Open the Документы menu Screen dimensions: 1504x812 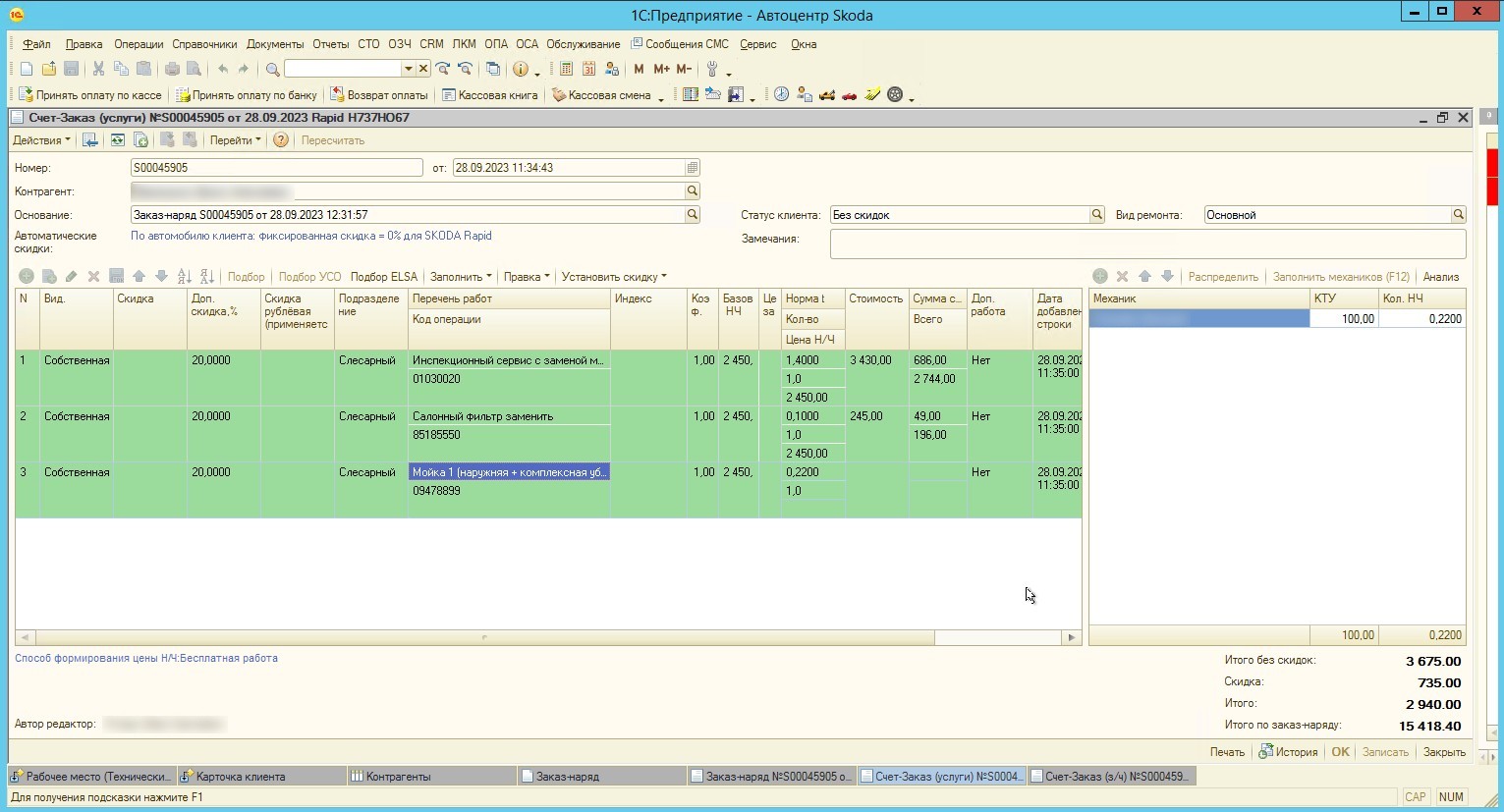(275, 44)
